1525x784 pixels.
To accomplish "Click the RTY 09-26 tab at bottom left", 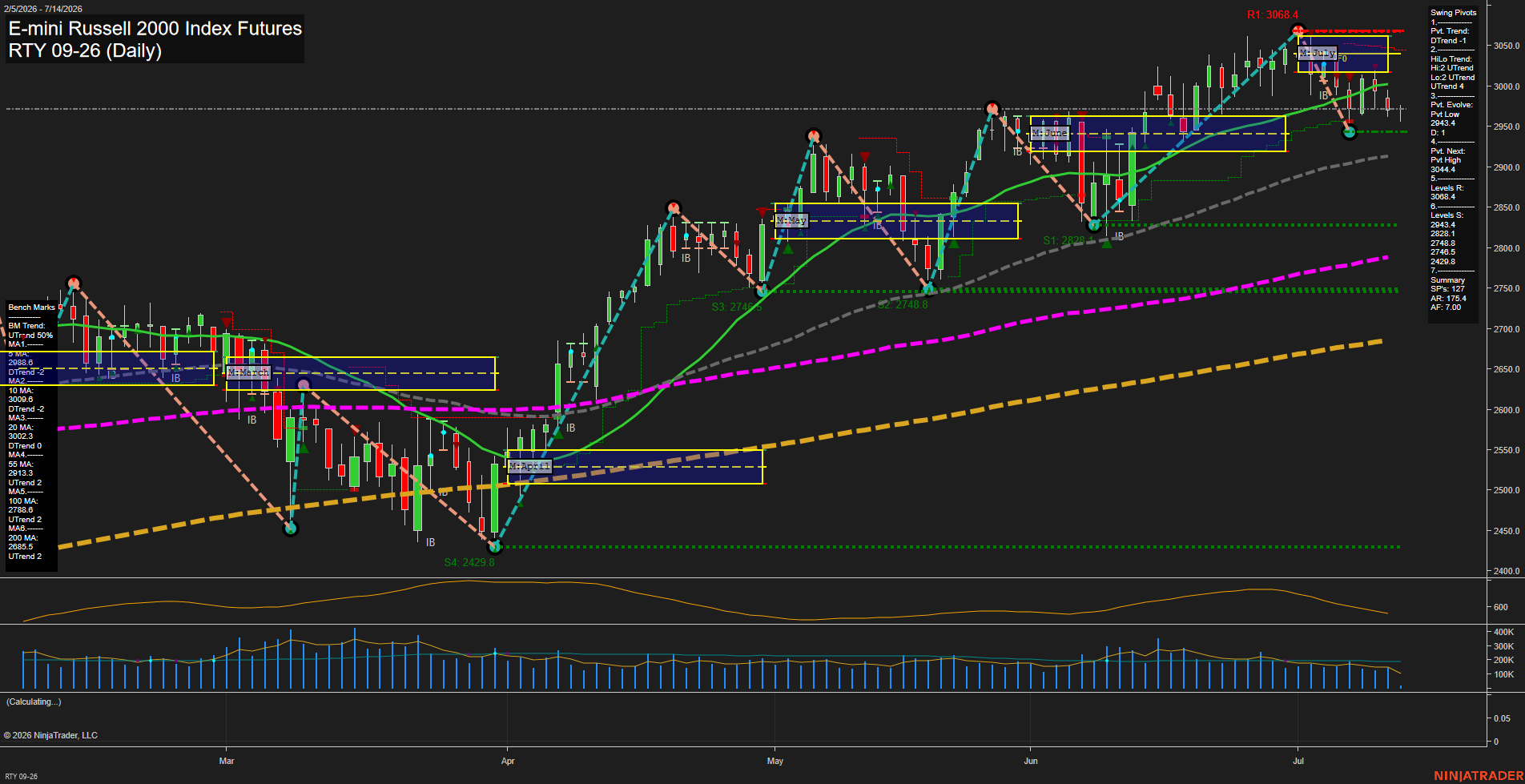I will click(21, 777).
